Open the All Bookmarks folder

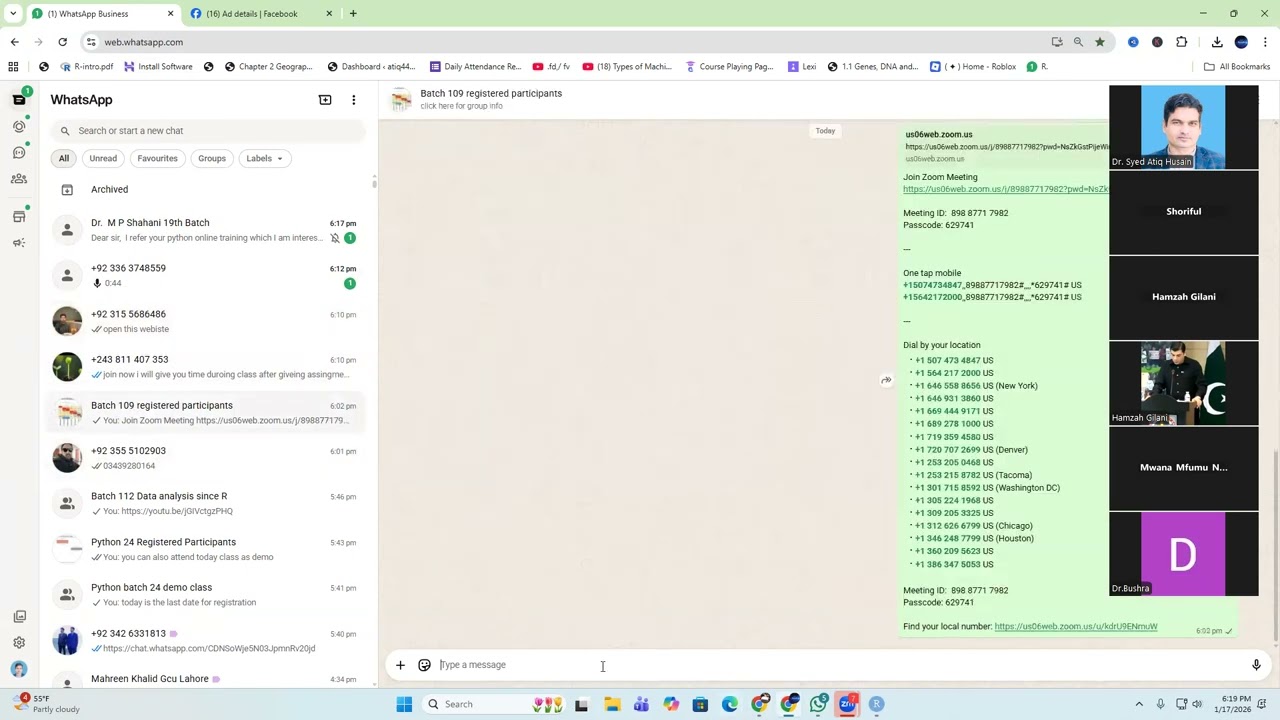[1237, 66]
